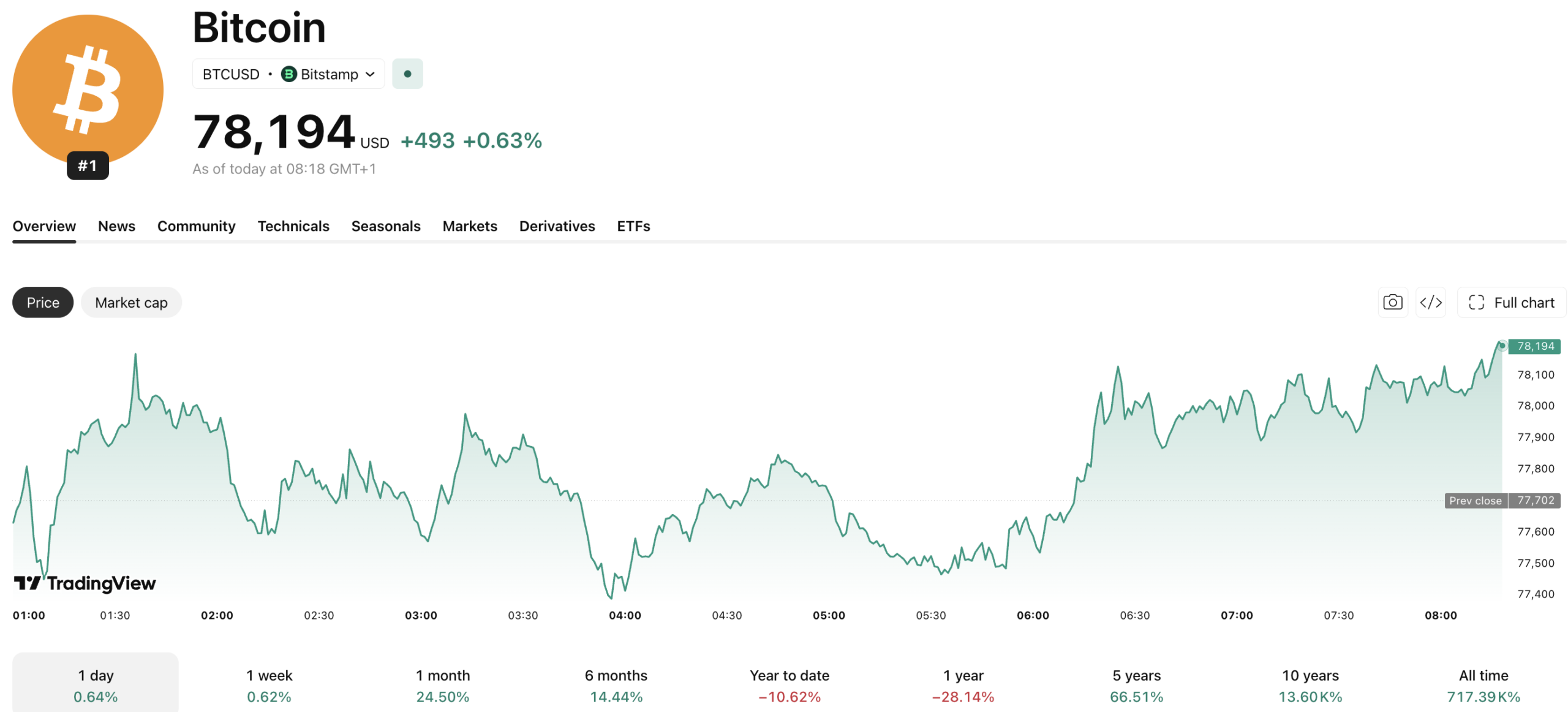1568x712 pixels.
Task: Click the TradingView logo on chart
Action: coord(85,583)
